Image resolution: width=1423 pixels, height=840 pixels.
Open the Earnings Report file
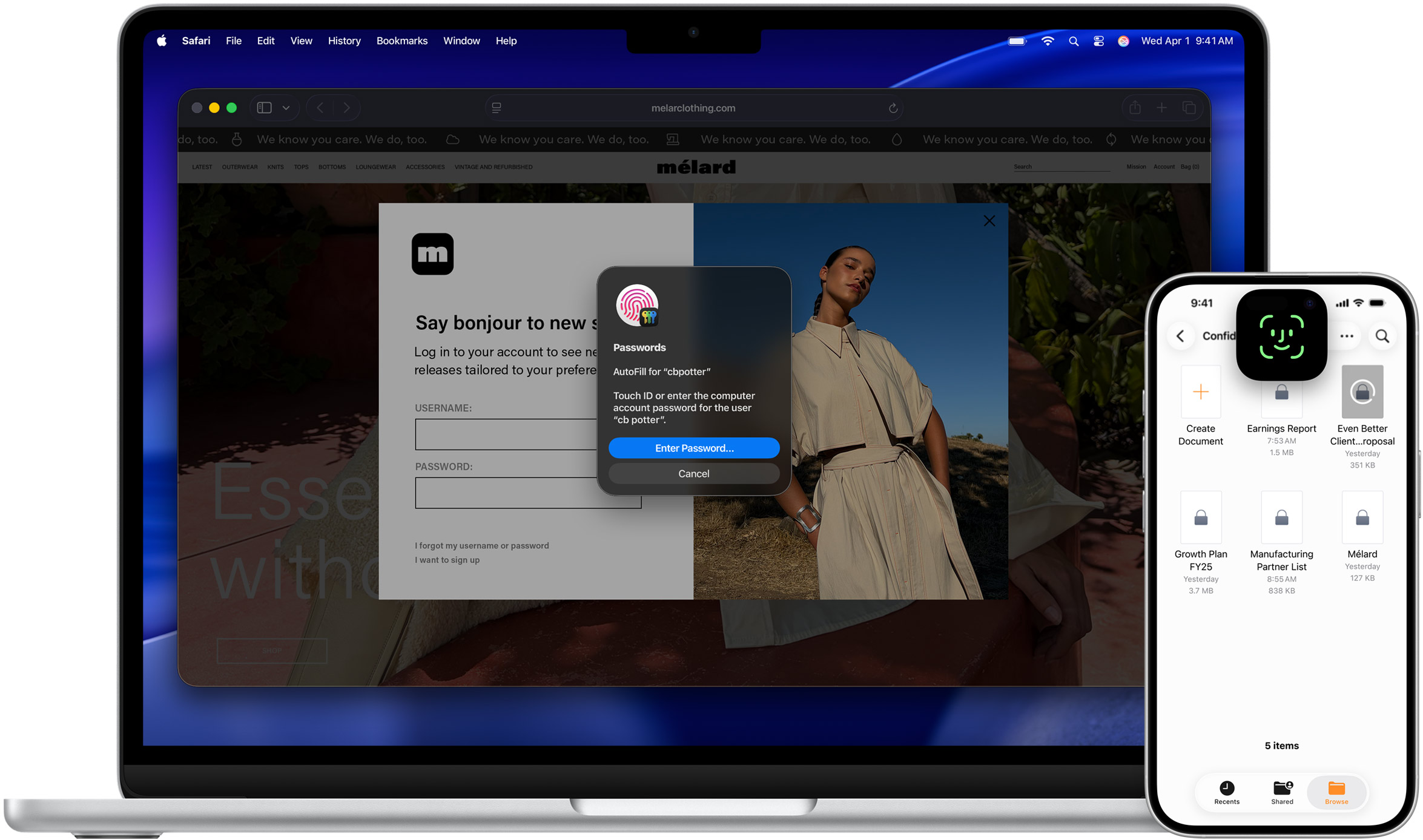coord(1281,418)
